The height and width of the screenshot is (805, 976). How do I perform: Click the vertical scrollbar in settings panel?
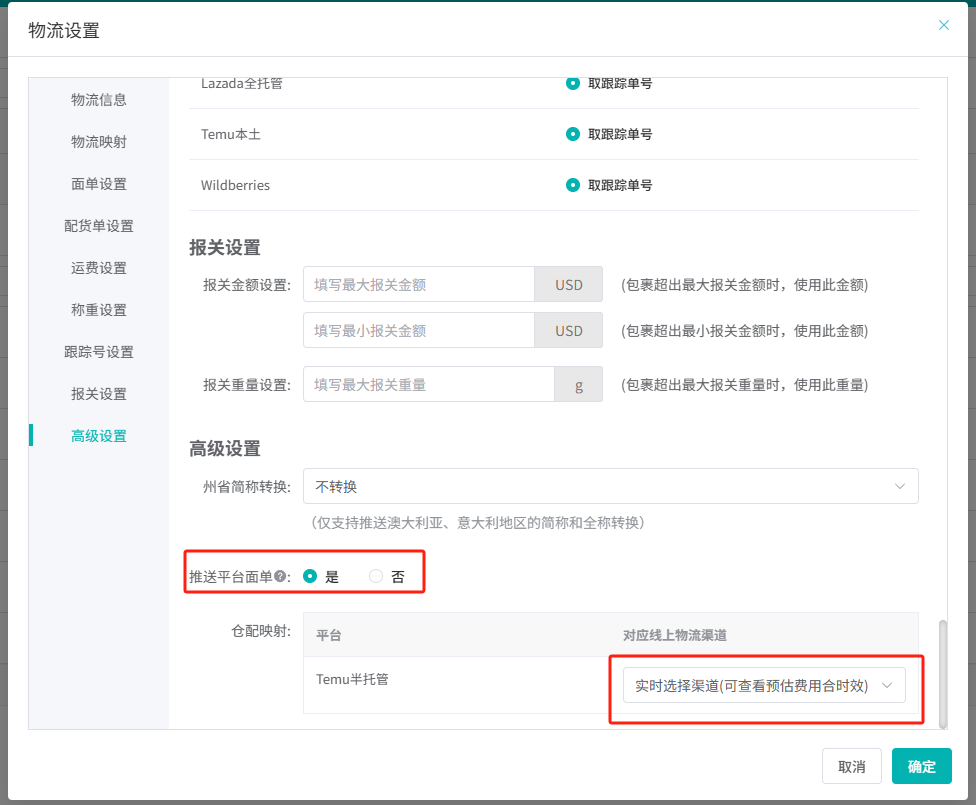[943, 673]
